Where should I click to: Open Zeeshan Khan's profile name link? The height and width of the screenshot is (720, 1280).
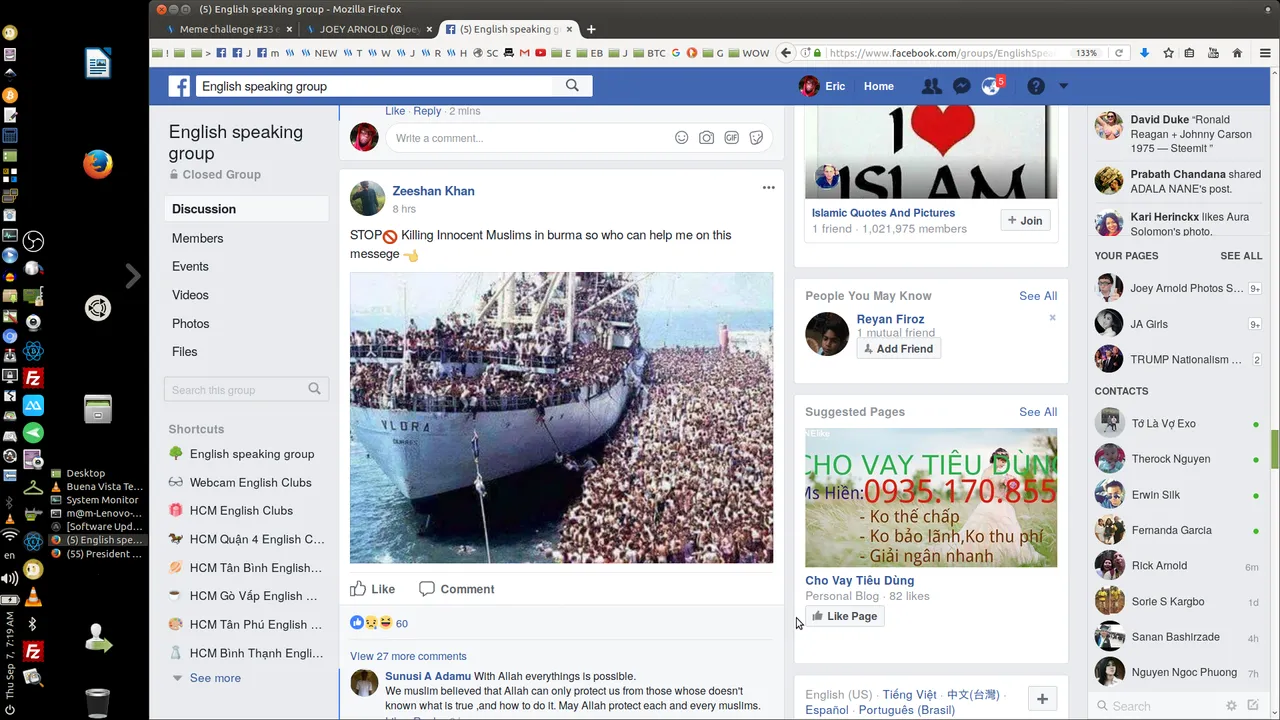click(433, 191)
